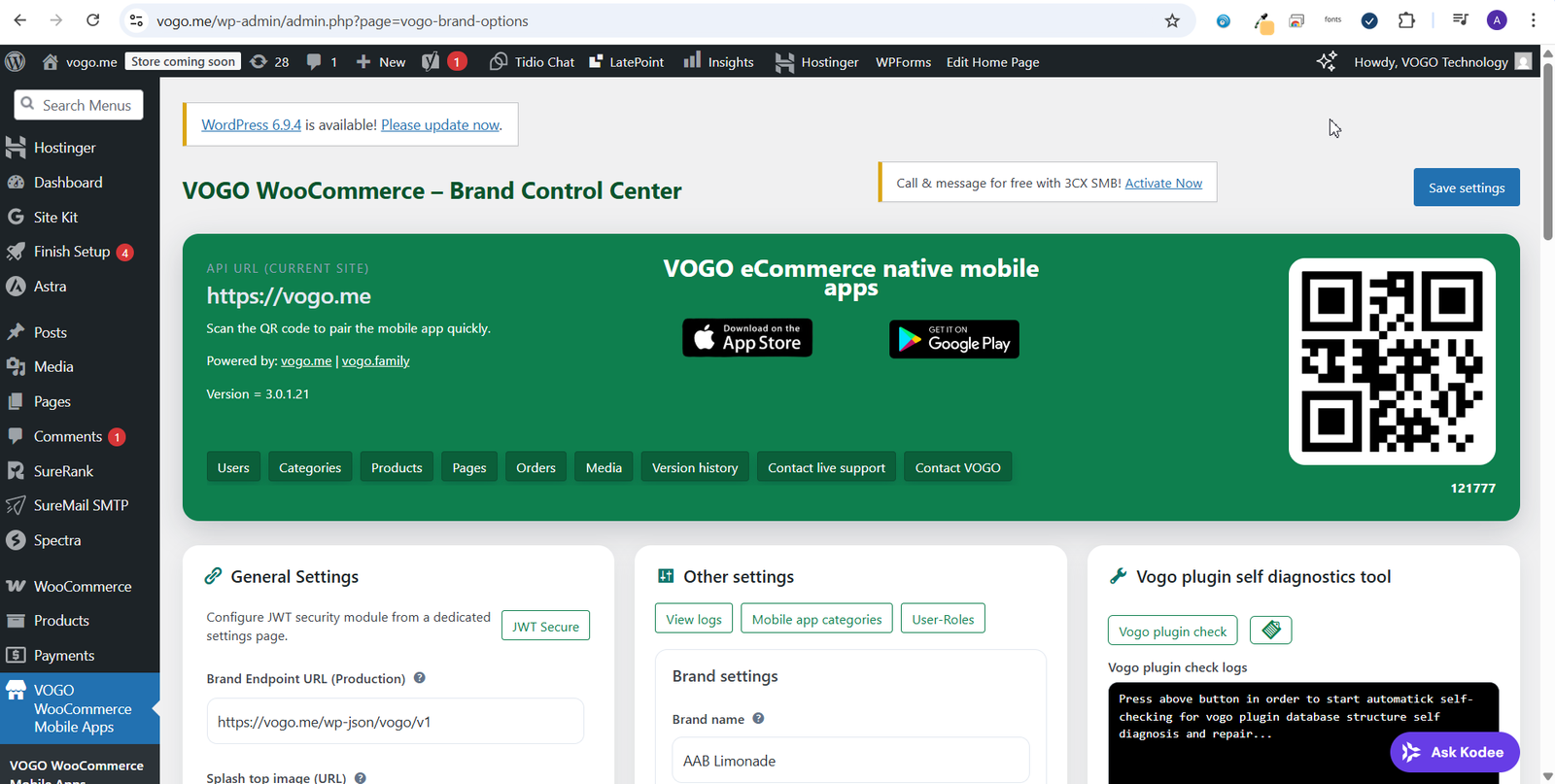Click into Search Menus field

point(79,105)
